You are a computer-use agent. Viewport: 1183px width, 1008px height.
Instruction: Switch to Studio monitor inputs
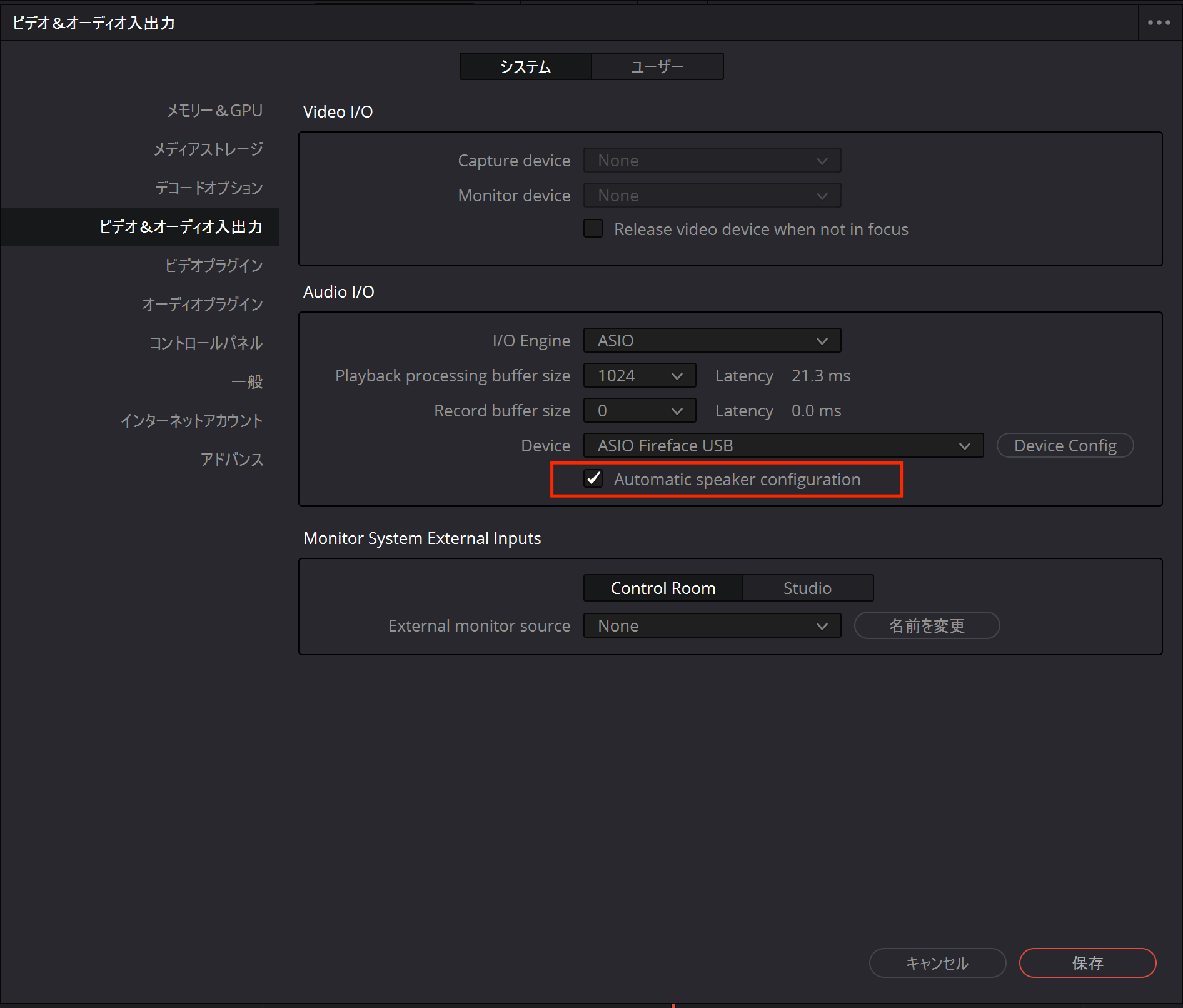coord(807,588)
